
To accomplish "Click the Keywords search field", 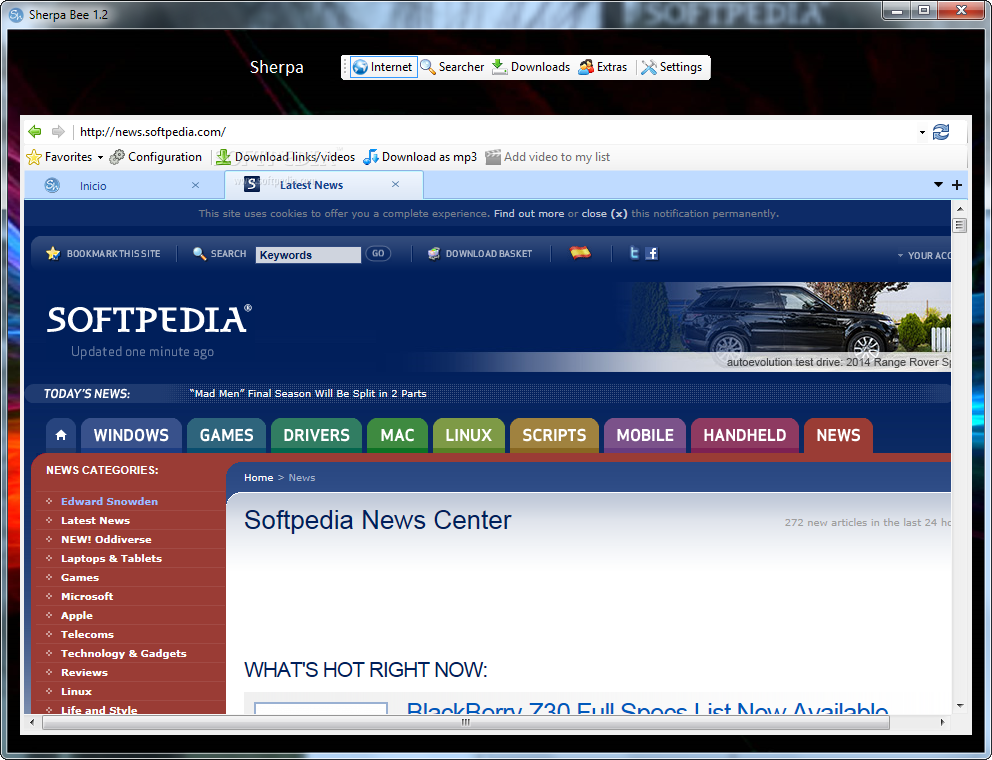I will (x=308, y=254).
